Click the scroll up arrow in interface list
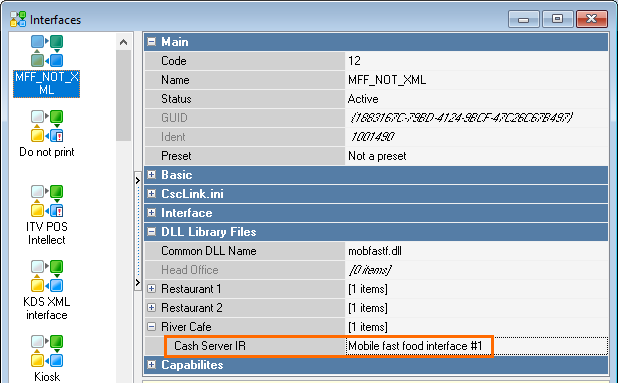 [x=123, y=42]
